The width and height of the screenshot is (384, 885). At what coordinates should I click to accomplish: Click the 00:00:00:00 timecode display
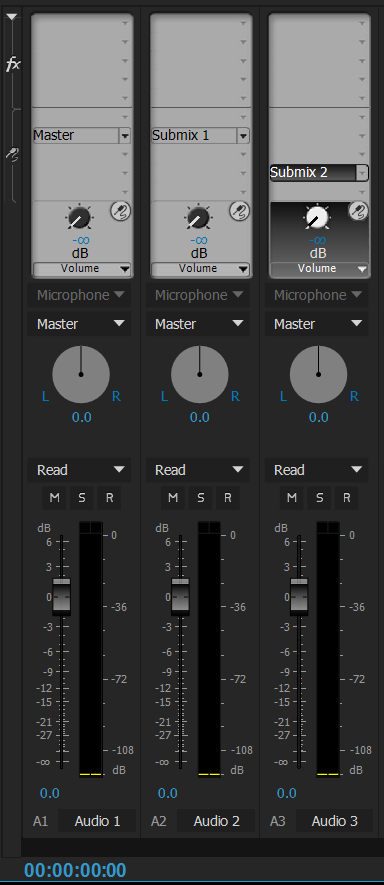[75, 870]
